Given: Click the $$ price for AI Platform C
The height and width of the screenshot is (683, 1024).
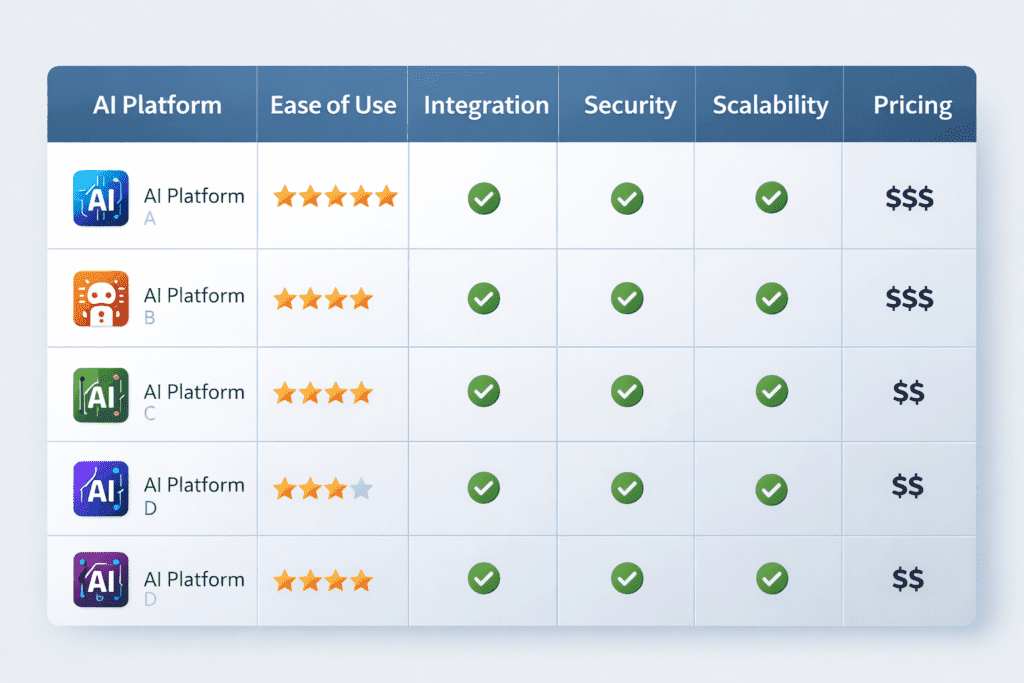Looking at the screenshot, I should 908,392.
